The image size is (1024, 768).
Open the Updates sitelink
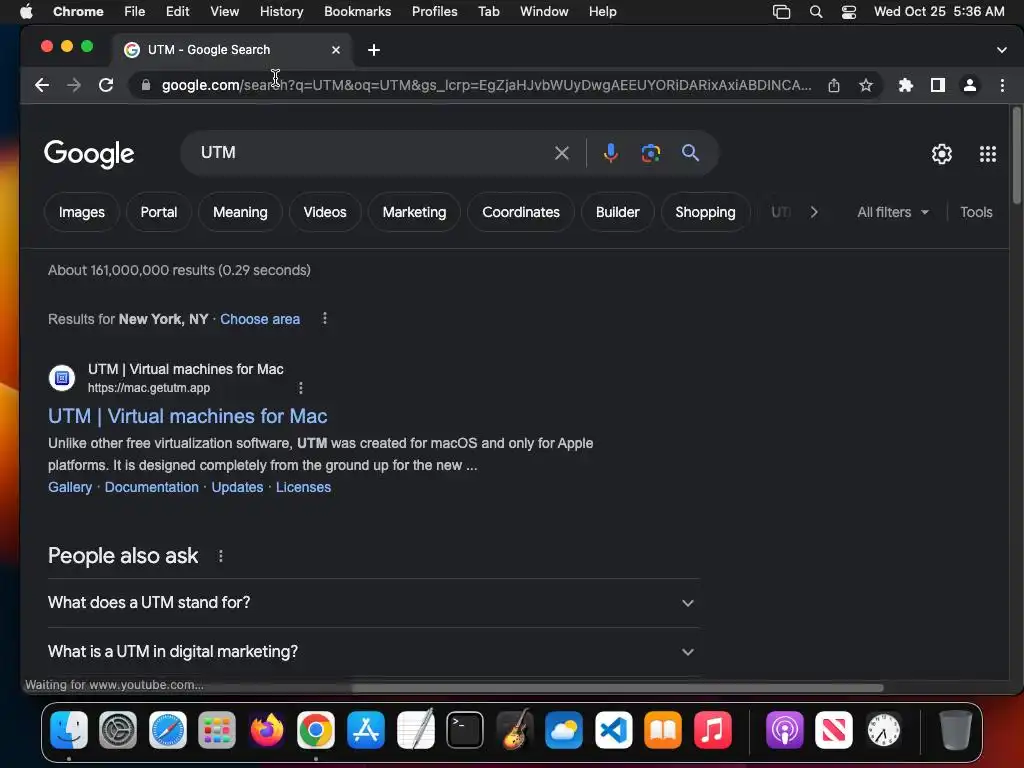[x=237, y=487]
